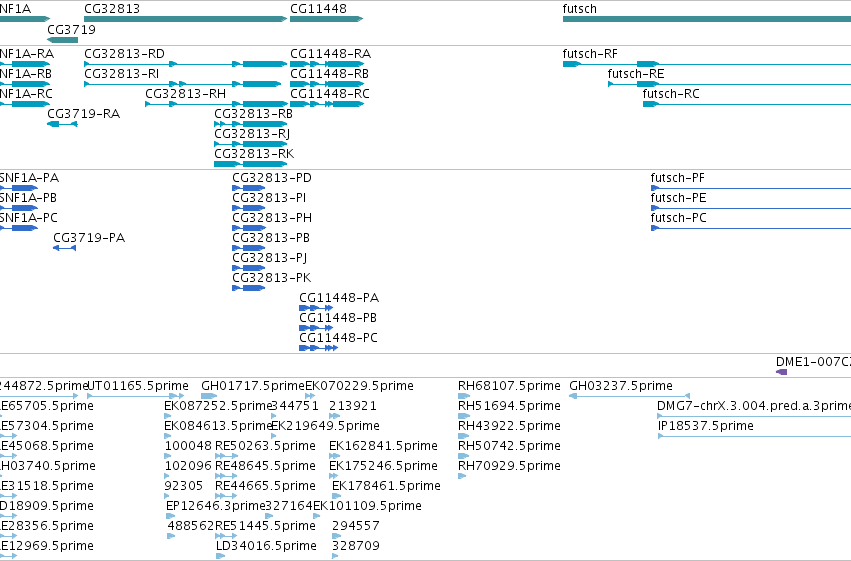The height and width of the screenshot is (561, 851).
Task: Click the CG32813-PB protein label
Action: tap(271, 238)
